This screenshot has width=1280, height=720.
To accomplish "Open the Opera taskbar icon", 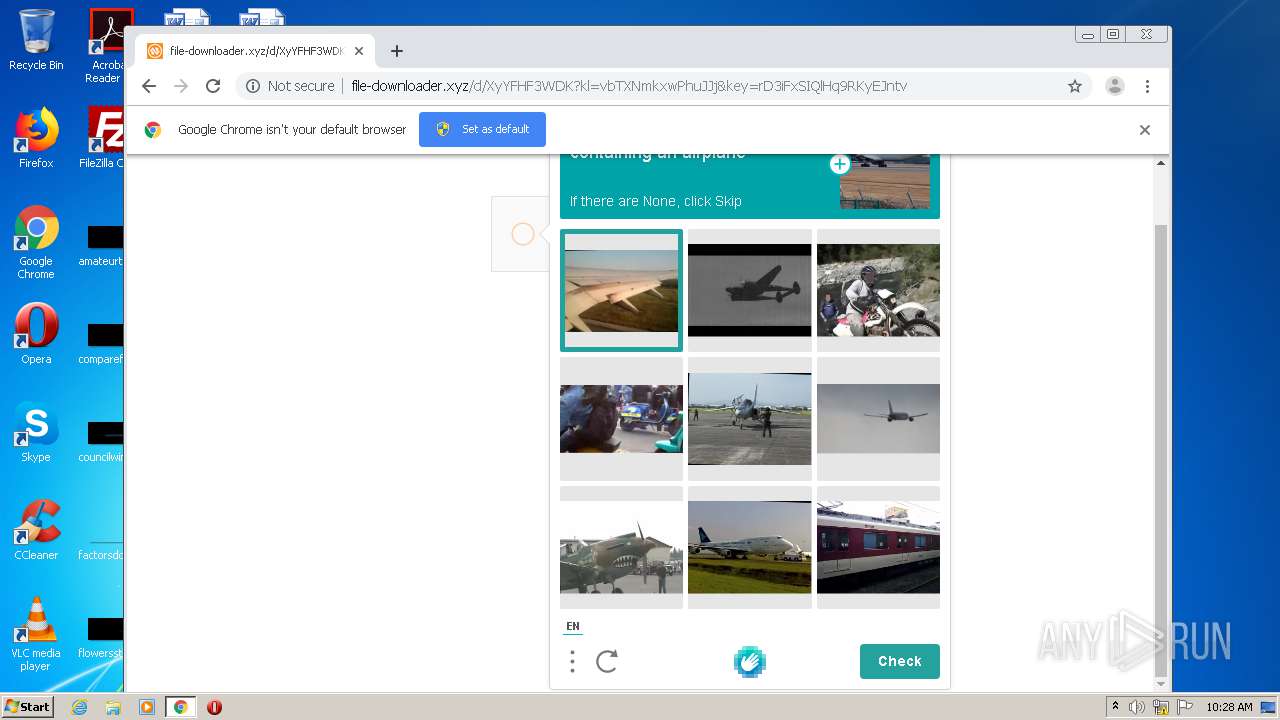I will 214,707.
